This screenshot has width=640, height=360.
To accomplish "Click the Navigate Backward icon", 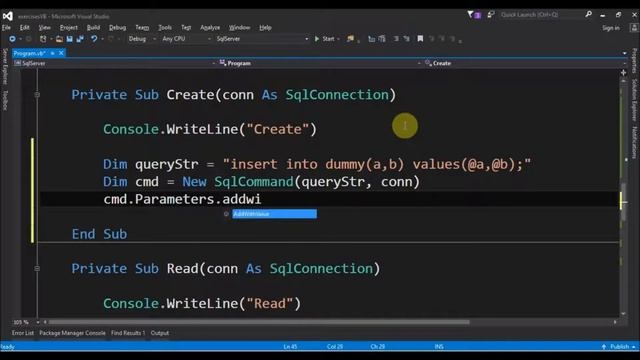I will click(12, 39).
